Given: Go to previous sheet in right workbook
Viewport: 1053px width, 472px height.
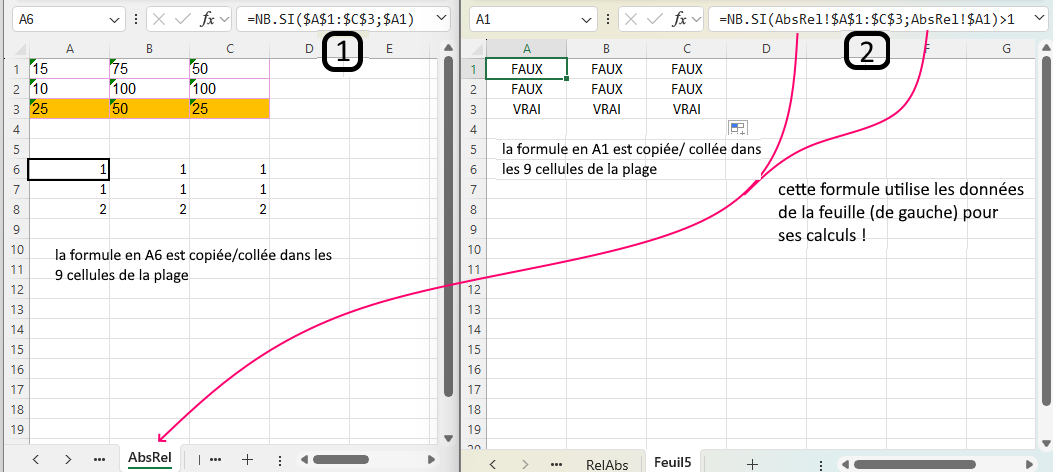Looking at the screenshot, I should click(x=494, y=464).
